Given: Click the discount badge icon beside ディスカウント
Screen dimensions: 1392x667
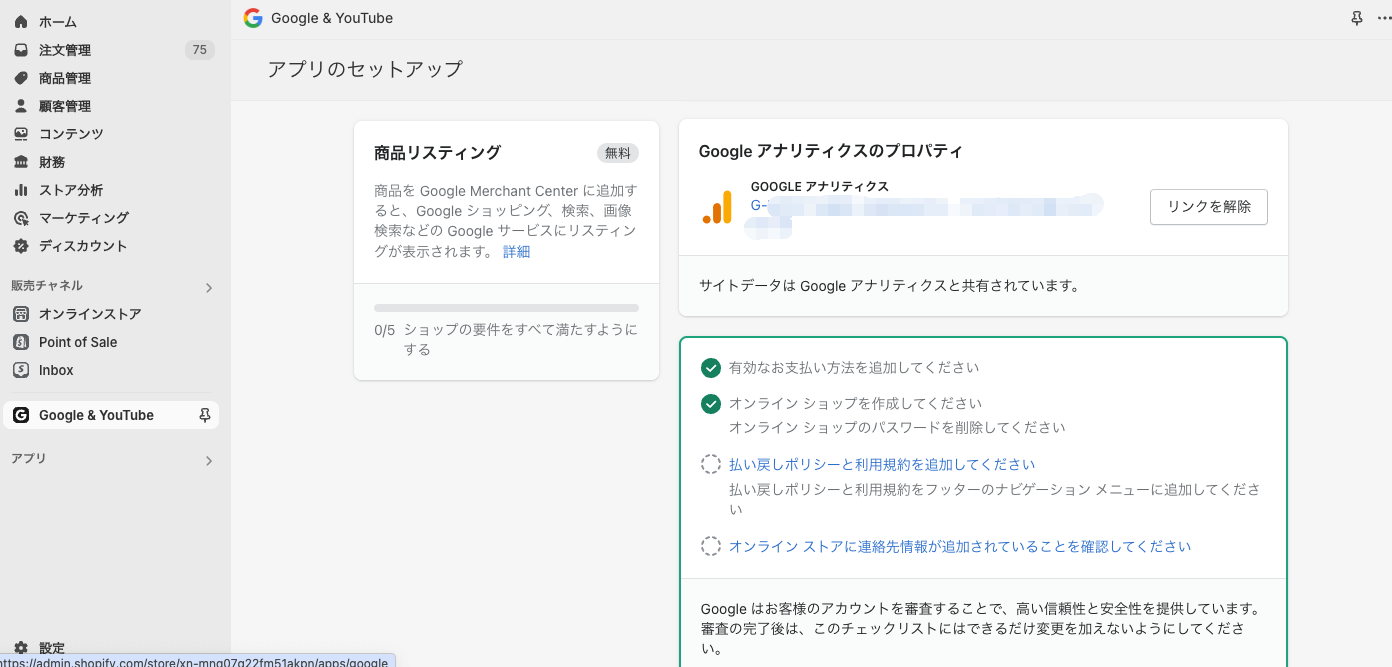Looking at the screenshot, I should (x=21, y=246).
